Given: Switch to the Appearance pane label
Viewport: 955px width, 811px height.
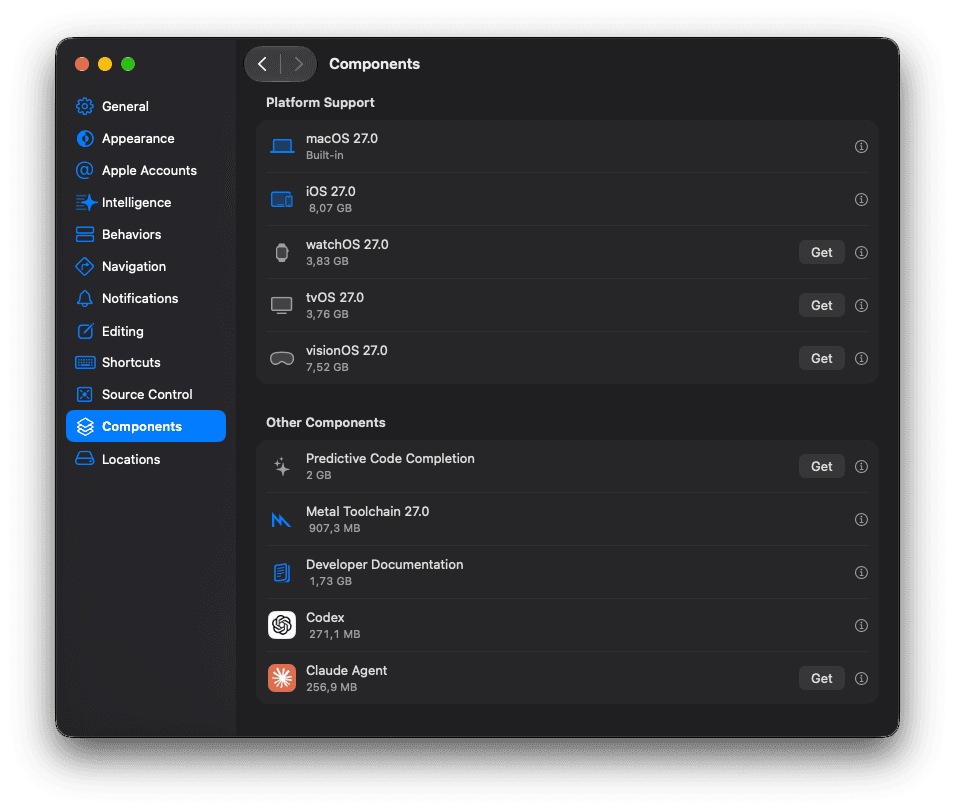Looking at the screenshot, I should pyautogui.click(x=138, y=139).
